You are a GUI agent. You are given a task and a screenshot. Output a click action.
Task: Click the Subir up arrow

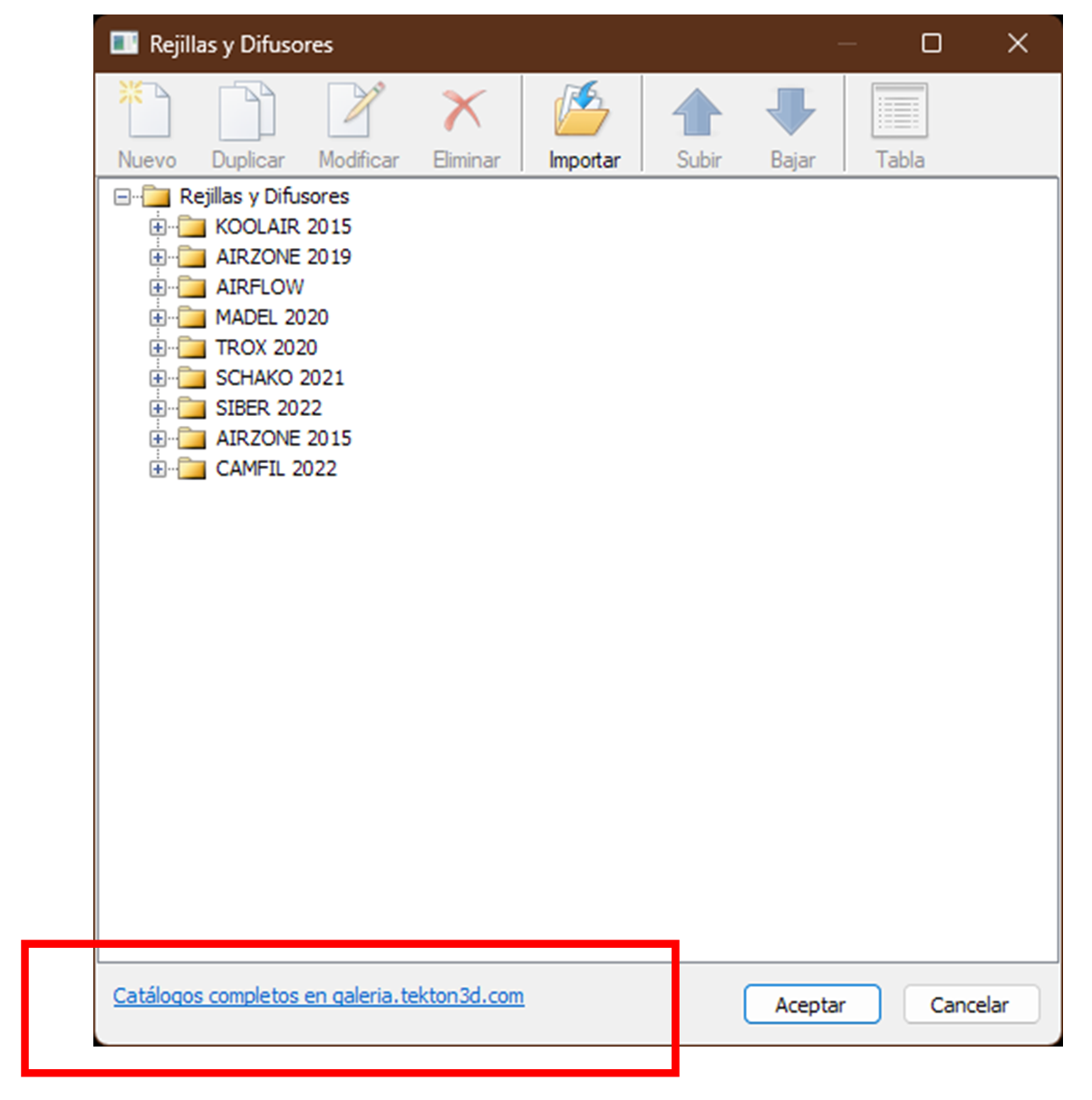click(x=697, y=112)
